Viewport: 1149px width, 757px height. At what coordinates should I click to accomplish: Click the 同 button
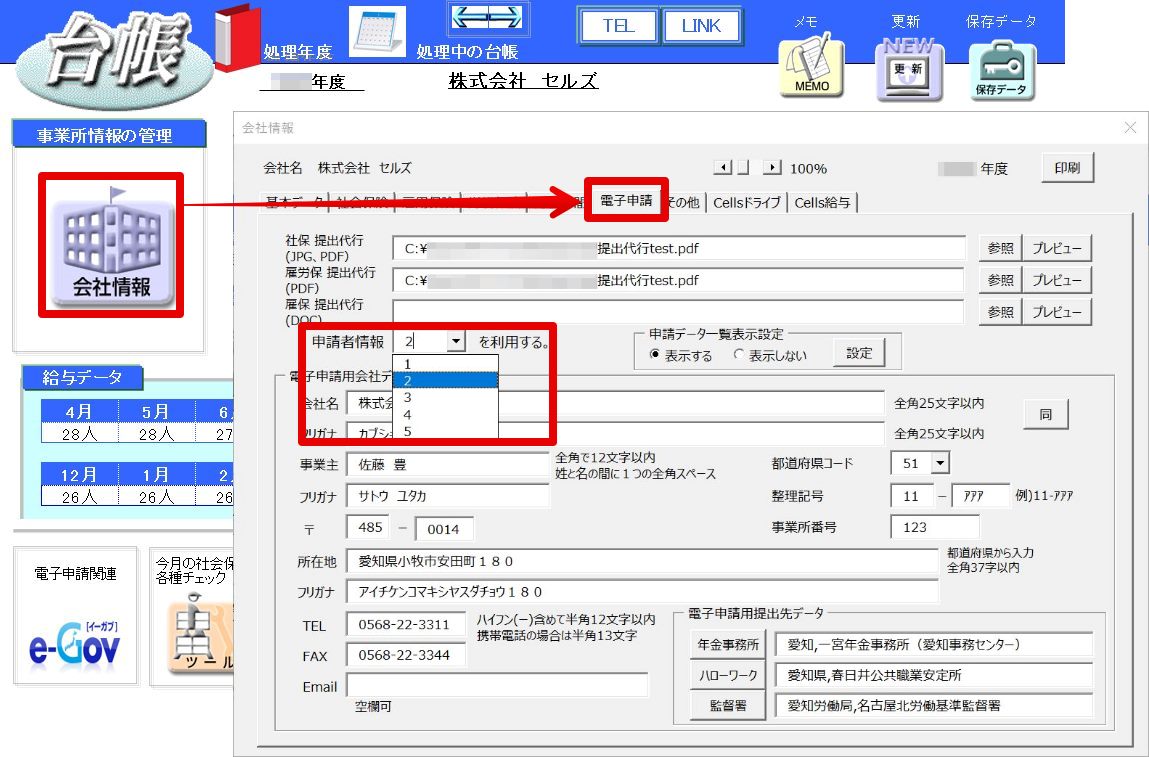1046,415
